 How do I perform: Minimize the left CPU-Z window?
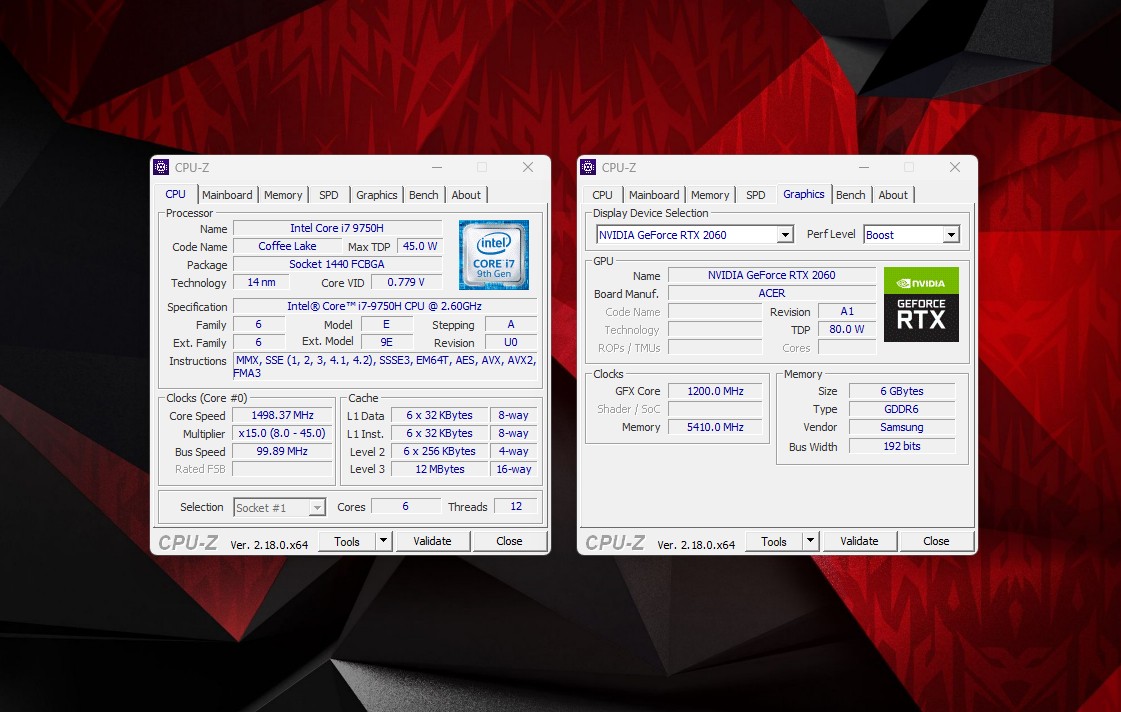click(436, 167)
